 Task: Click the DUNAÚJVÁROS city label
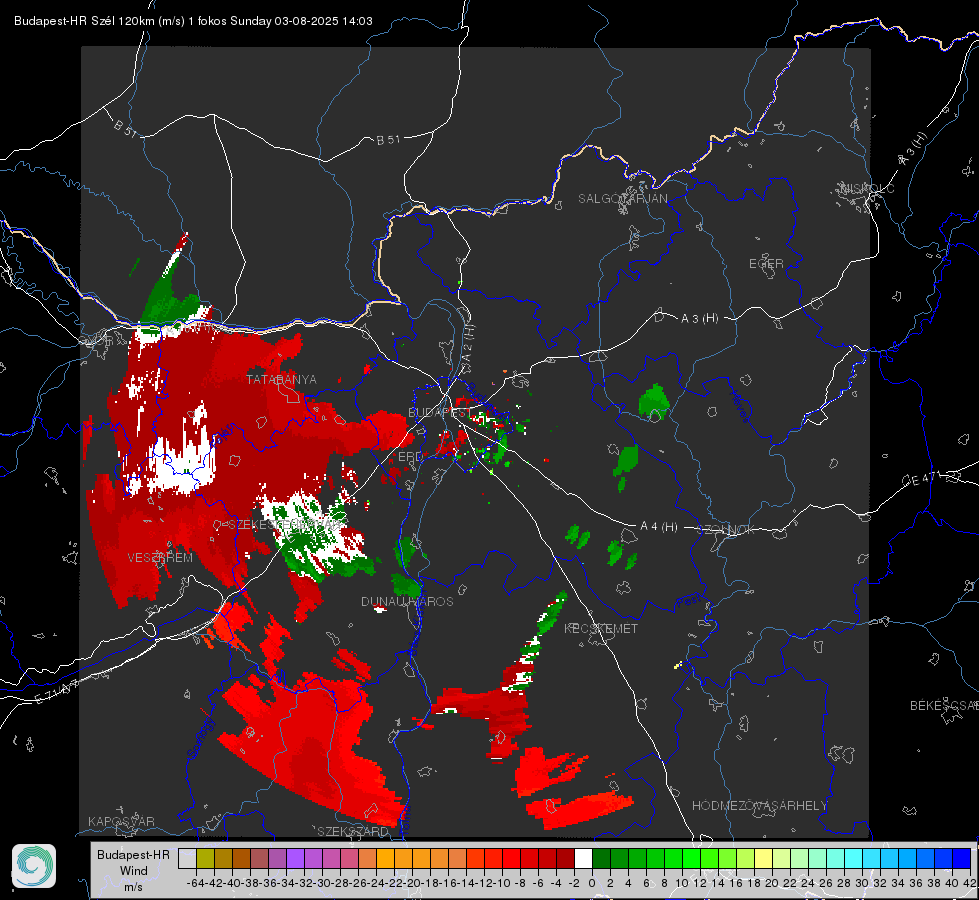pyautogui.click(x=407, y=601)
